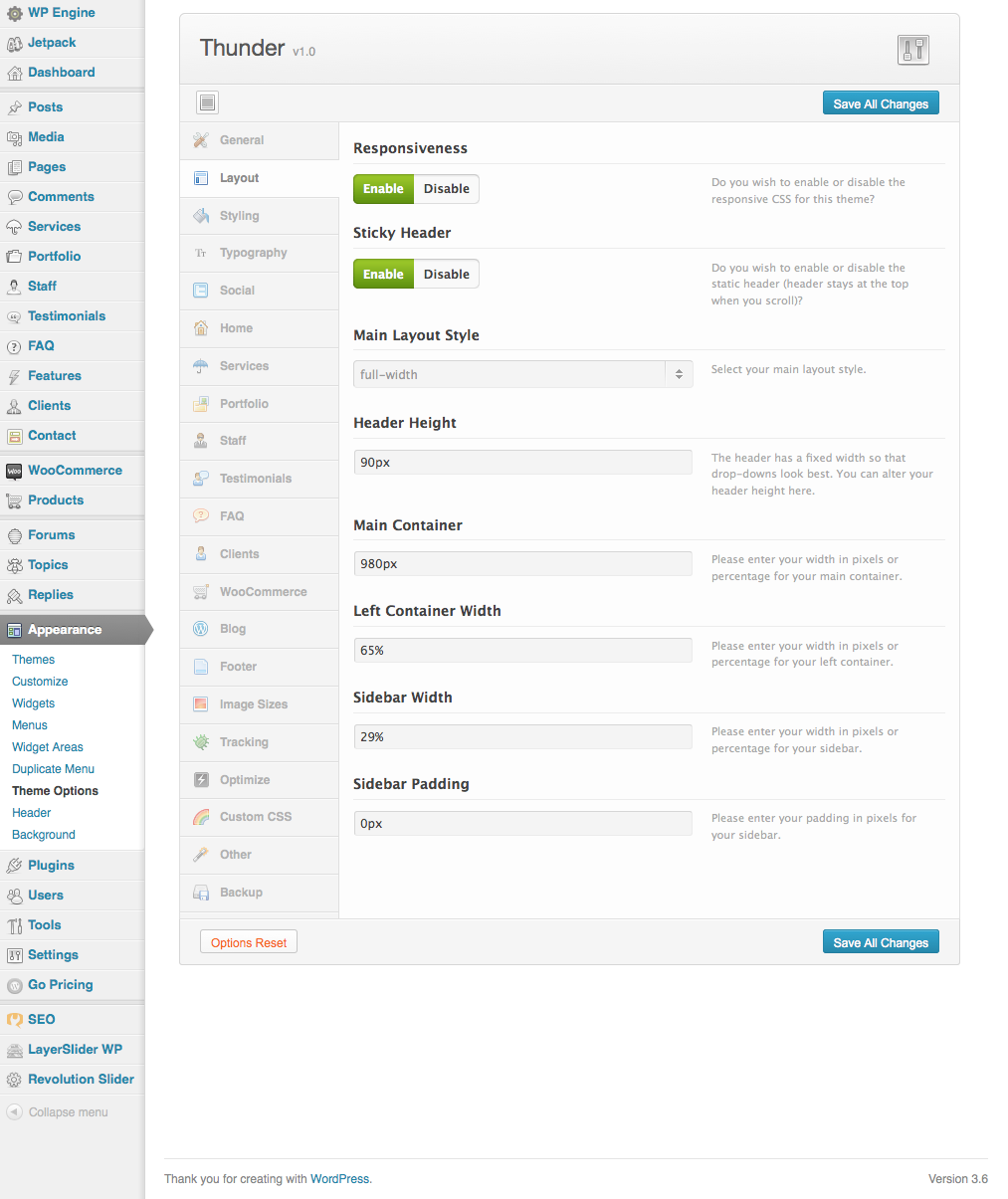Screen dimensions: 1008x1199
Task: Click the options panel icon in Thunder header
Action: [x=912, y=50]
